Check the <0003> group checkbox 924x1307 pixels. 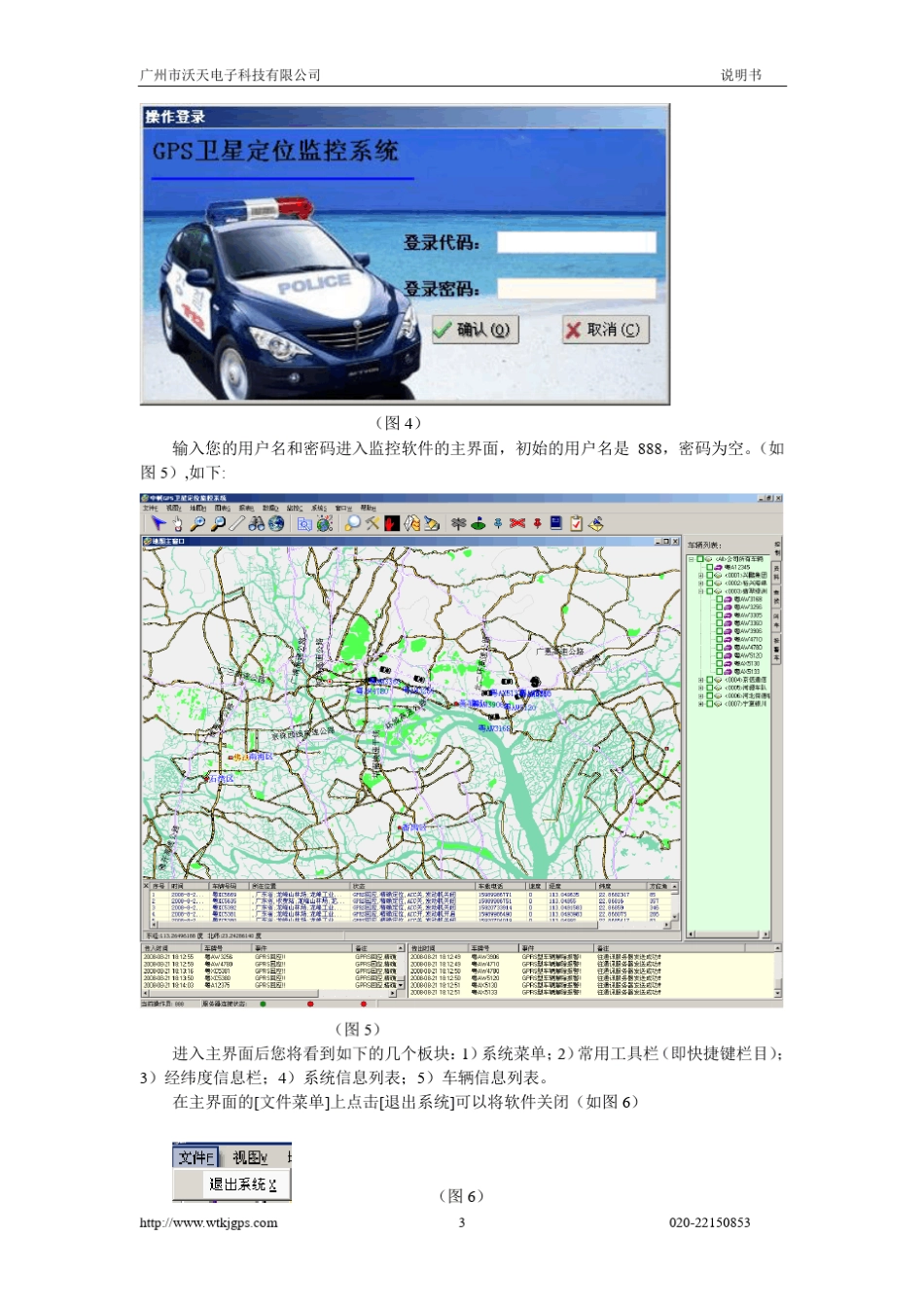[709, 591]
